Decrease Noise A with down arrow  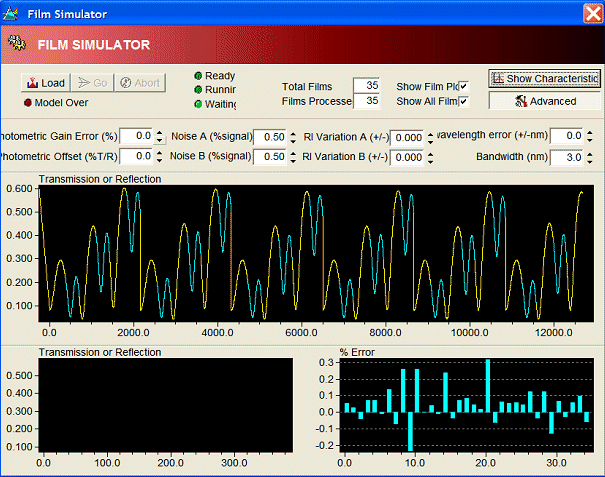coord(293,141)
